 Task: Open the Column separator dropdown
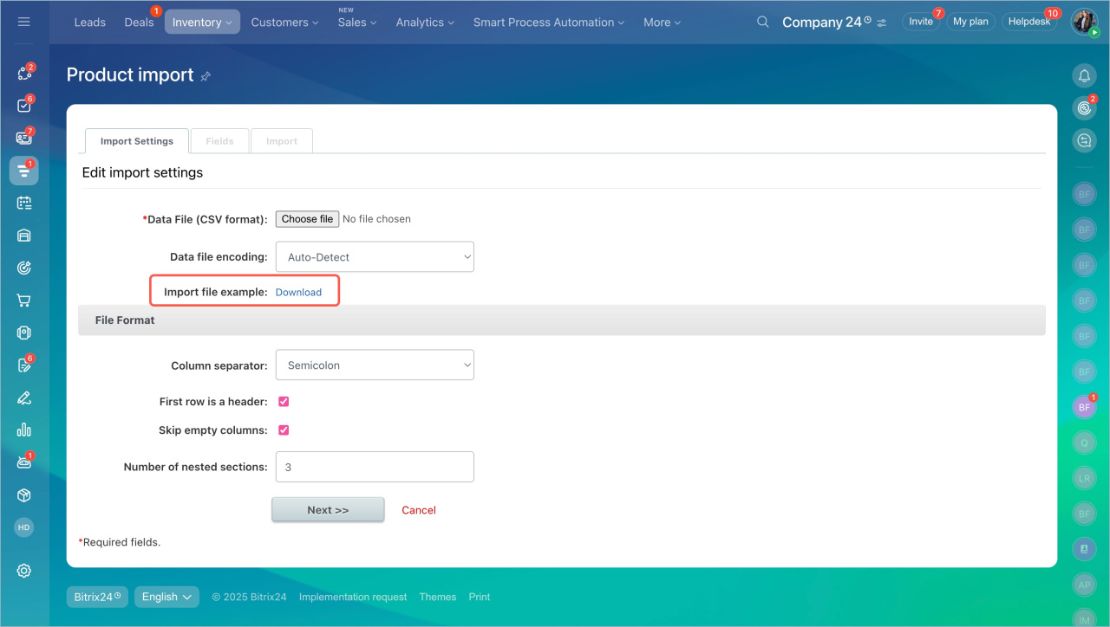[374, 365]
